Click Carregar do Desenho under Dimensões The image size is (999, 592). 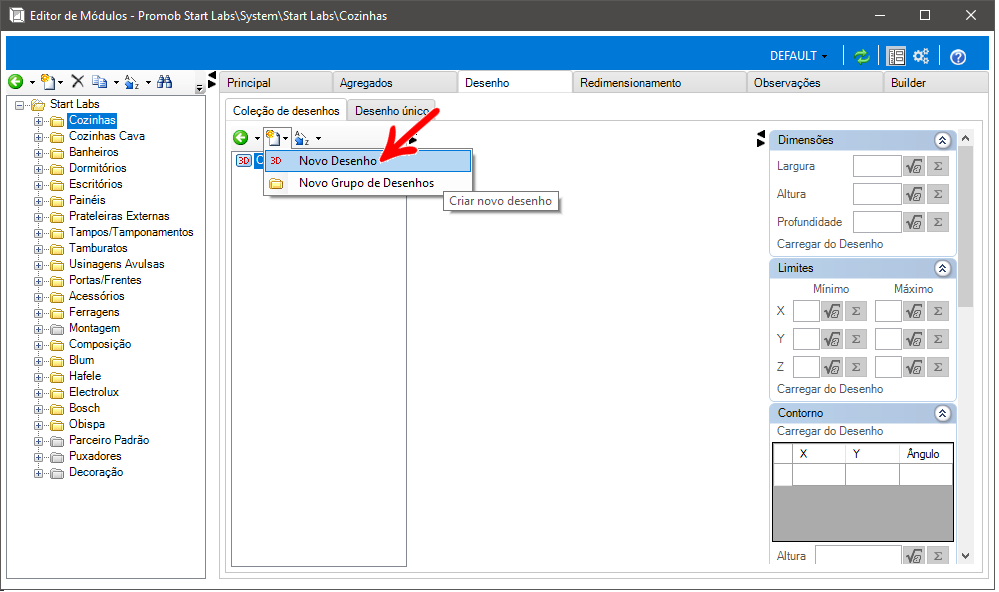[830, 244]
